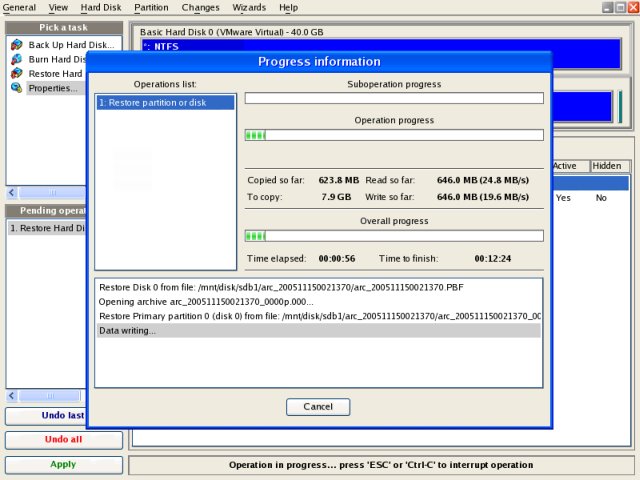This screenshot has height=480, width=640.
Task: Open the View menu
Action: (58, 7)
